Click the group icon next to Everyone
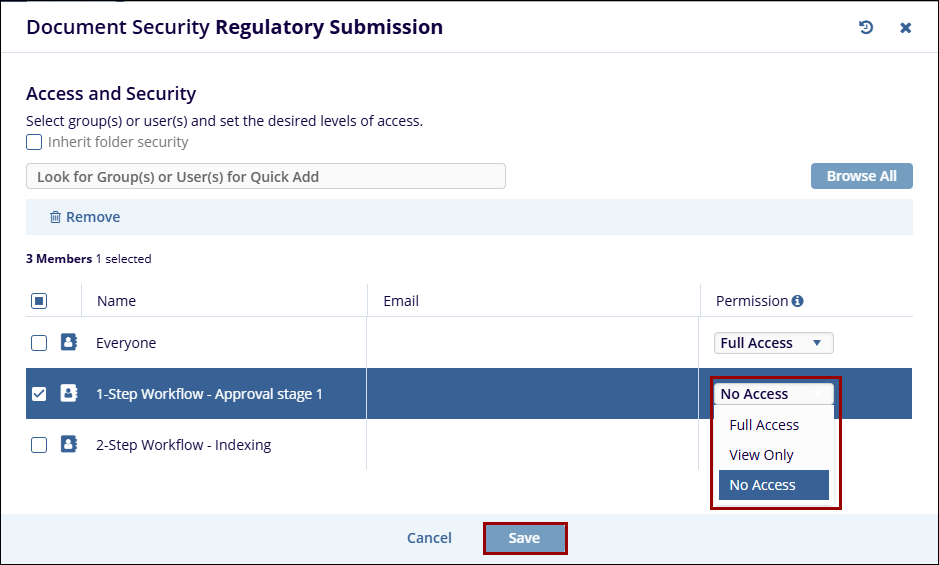This screenshot has height=565, width=939. point(69,343)
